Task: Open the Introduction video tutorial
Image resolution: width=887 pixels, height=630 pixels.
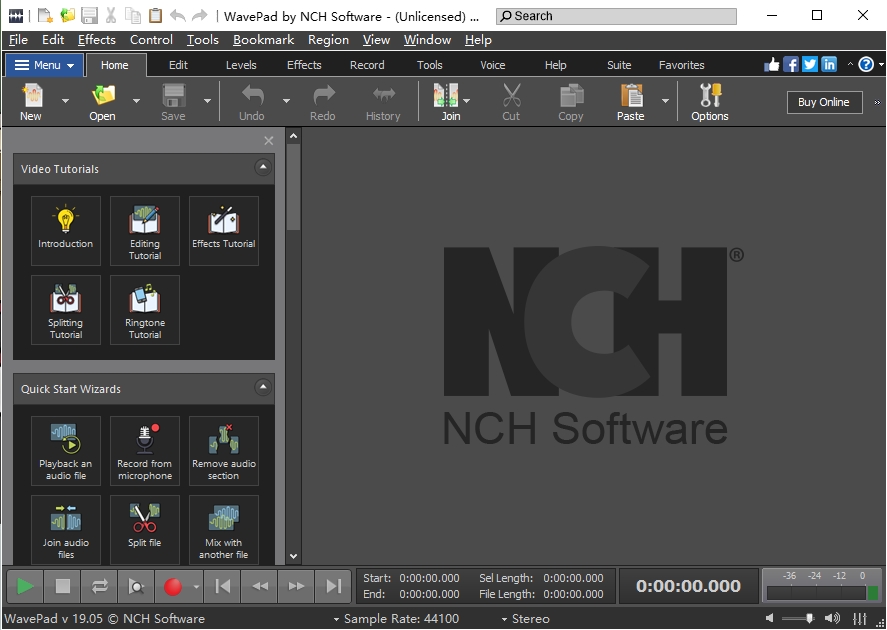Action: 66,230
